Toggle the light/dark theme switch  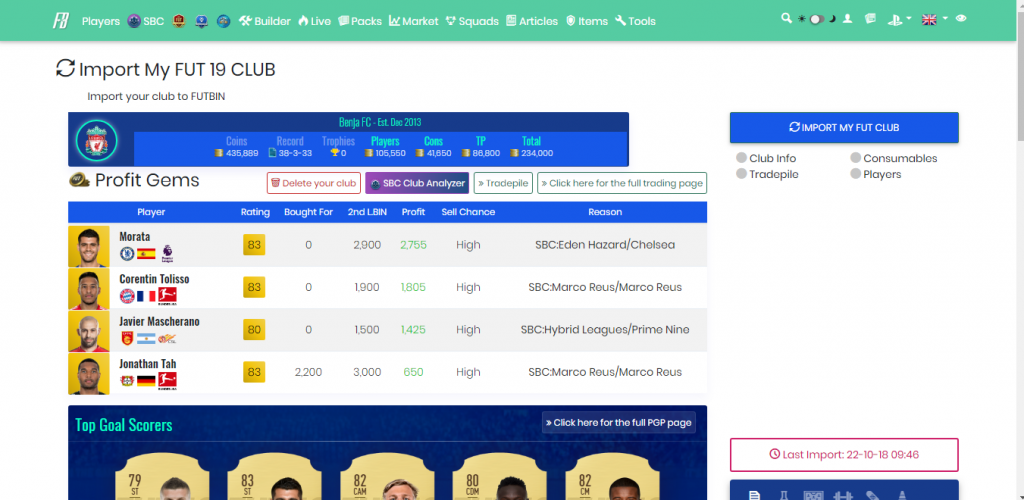point(816,20)
